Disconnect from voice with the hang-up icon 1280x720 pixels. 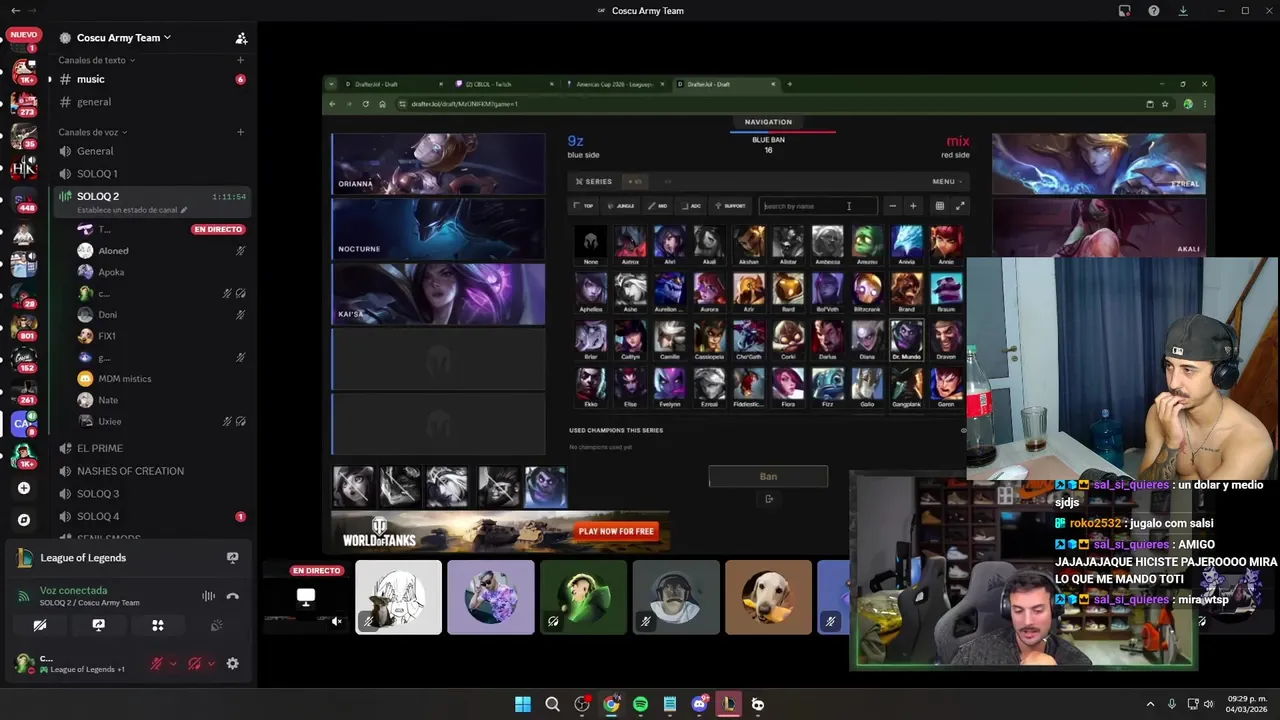click(233, 597)
